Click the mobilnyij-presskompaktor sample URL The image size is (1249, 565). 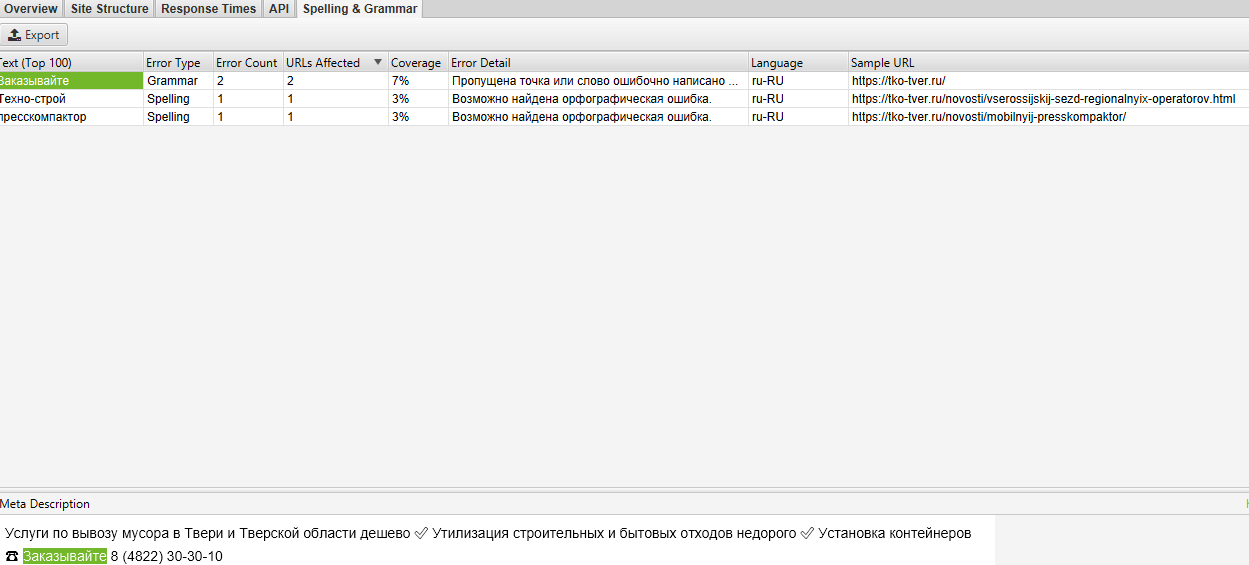click(x=989, y=117)
